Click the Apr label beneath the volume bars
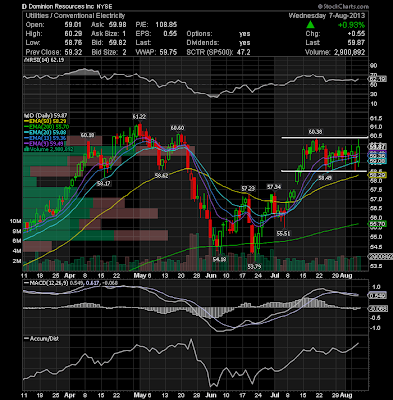This screenshot has width=393, height=400. coord(69,276)
